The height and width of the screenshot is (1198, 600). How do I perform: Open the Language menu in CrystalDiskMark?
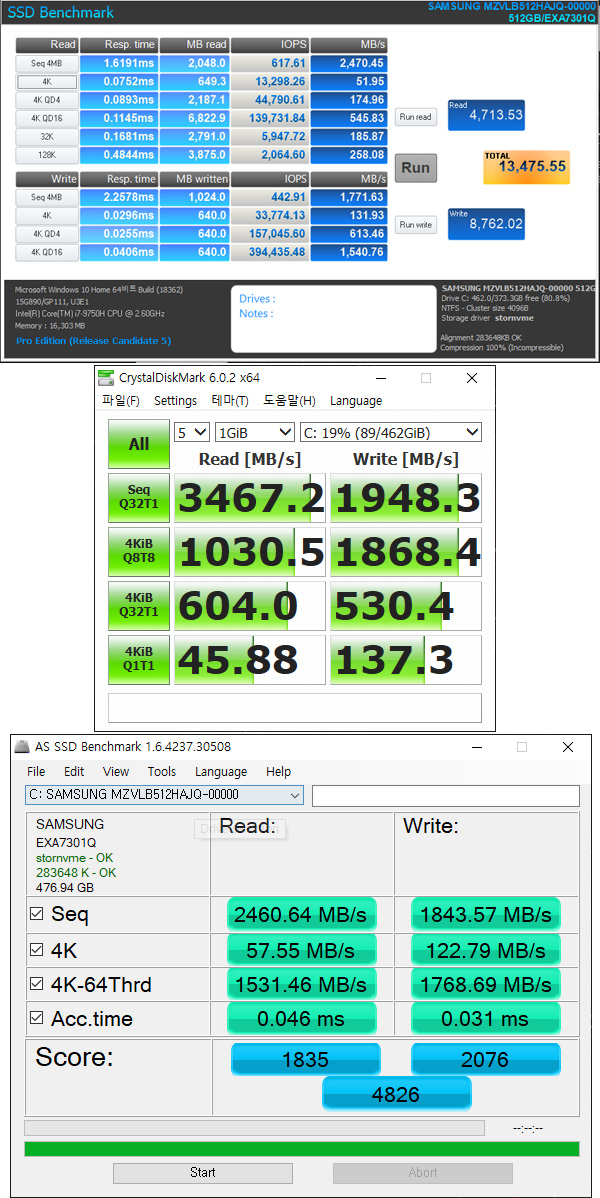click(x=355, y=400)
